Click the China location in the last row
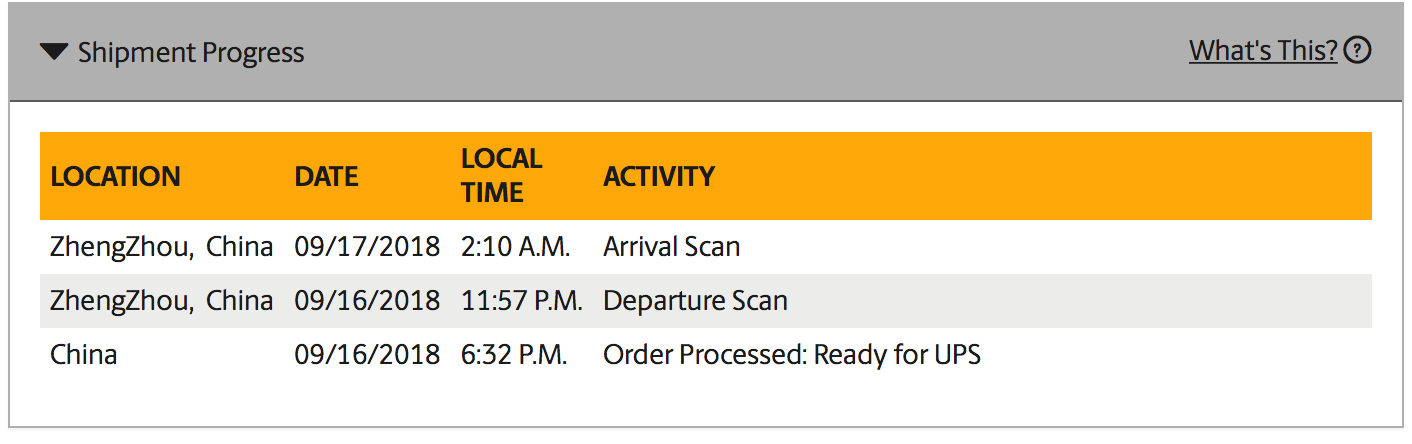Screen dimensions: 1412x444 [x=84, y=355]
